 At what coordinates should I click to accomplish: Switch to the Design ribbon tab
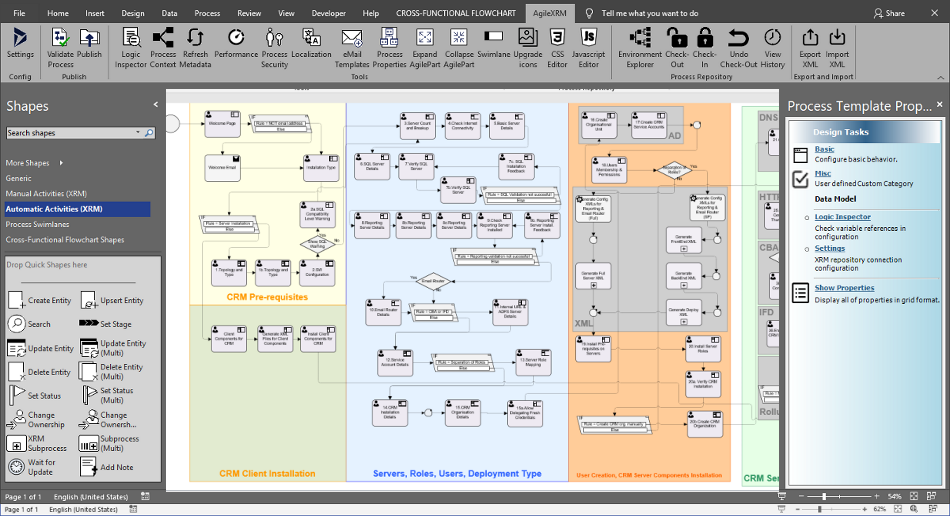coord(133,13)
